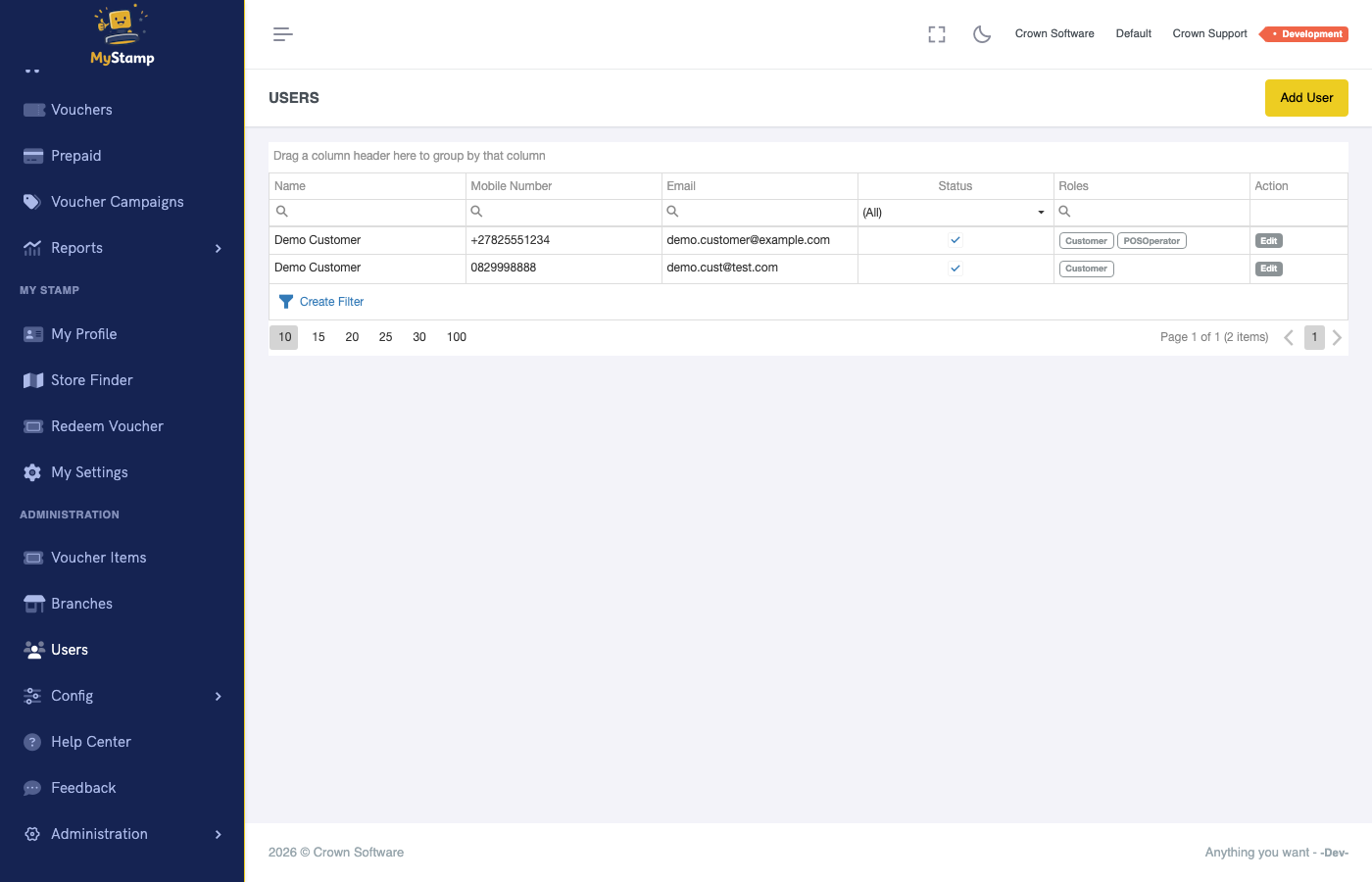The height and width of the screenshot is (882, 1372).
Task: Set page size to 15
Action: coord(318,337)
